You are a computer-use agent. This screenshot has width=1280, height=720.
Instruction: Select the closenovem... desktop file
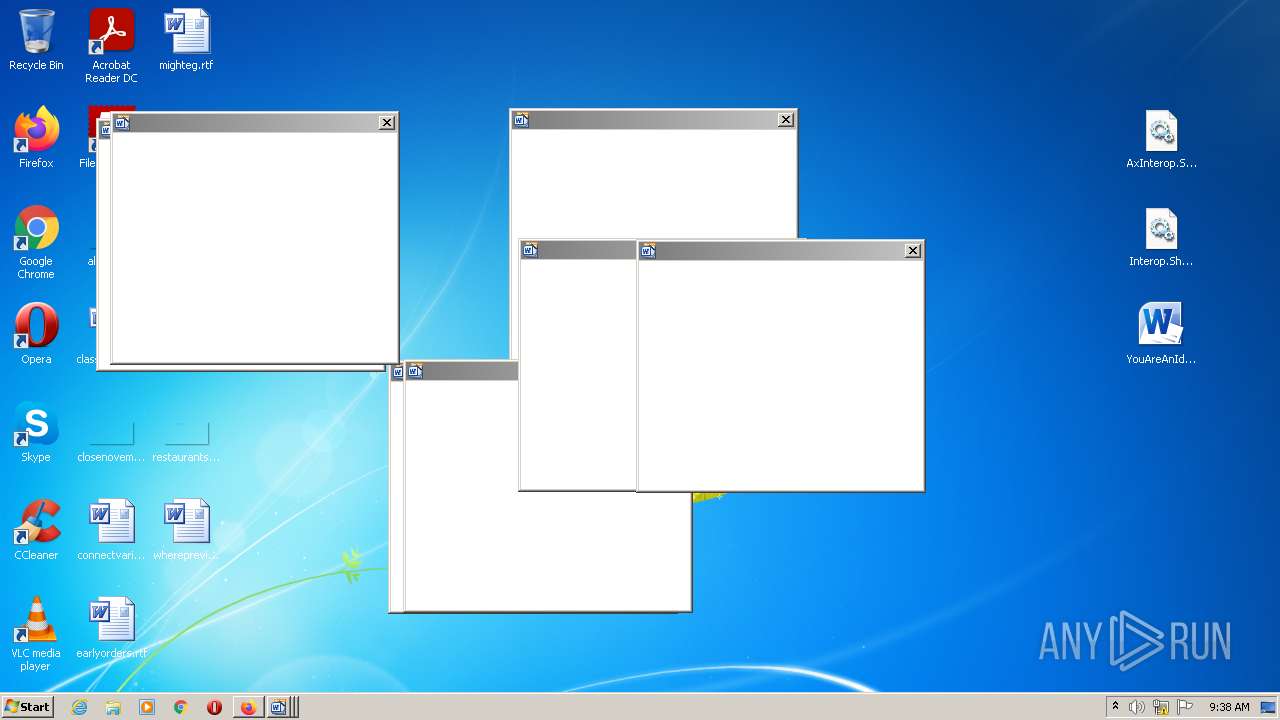(x=111, y=440)
